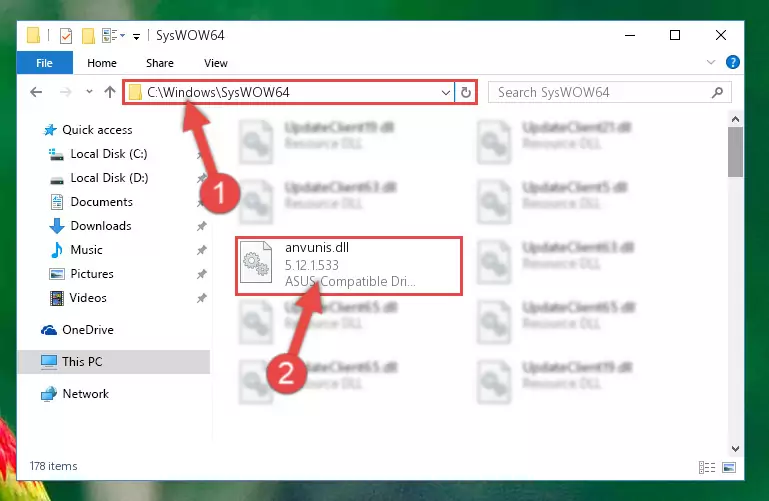This screenshot has width=769, height=501.
Task: Refresh the SysWOW64 folder
Action: coord(465,92)
